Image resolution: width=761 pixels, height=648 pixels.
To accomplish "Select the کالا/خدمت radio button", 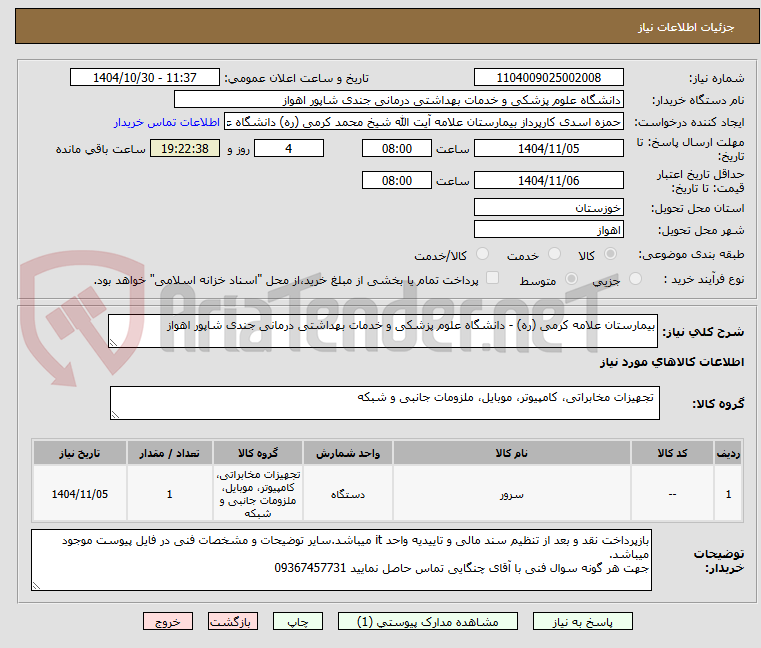I will tap(482, 254).
